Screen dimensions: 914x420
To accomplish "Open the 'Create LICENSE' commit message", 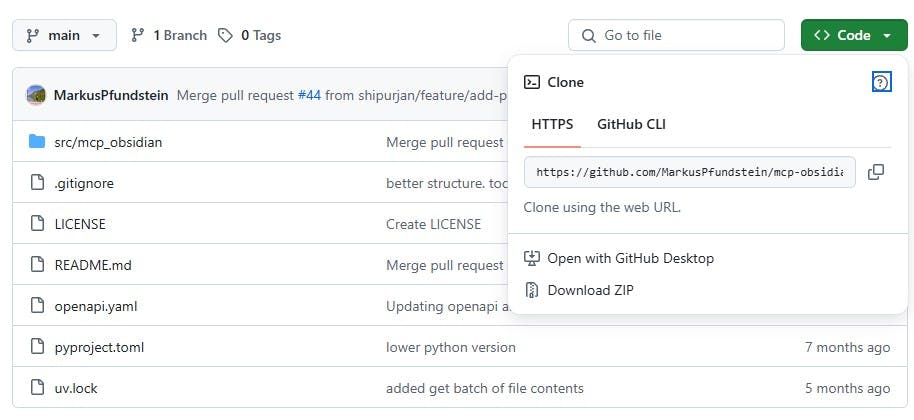I will [x=433, y=224].
